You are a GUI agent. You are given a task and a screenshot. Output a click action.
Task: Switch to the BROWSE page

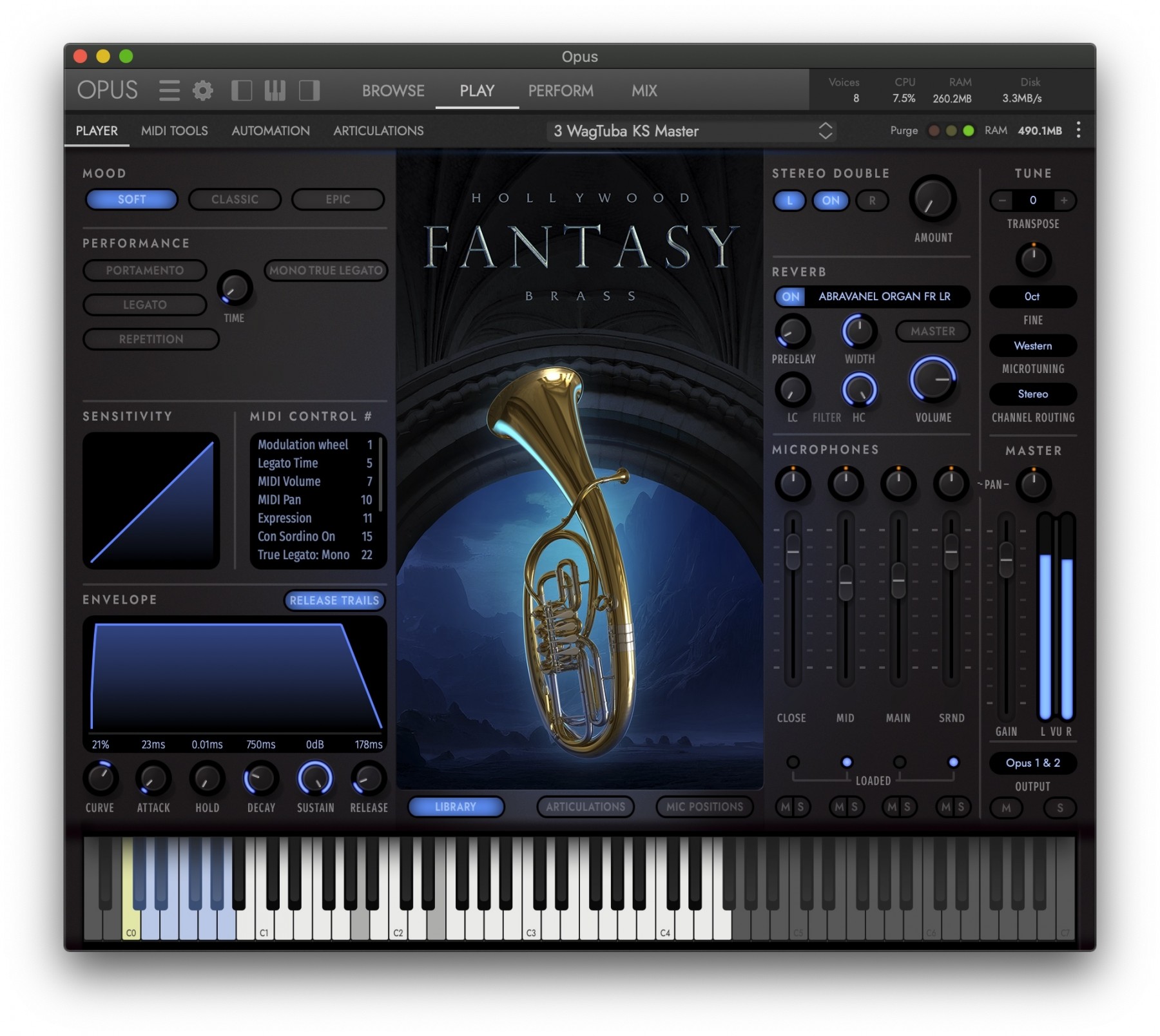[x=393, y=91]
